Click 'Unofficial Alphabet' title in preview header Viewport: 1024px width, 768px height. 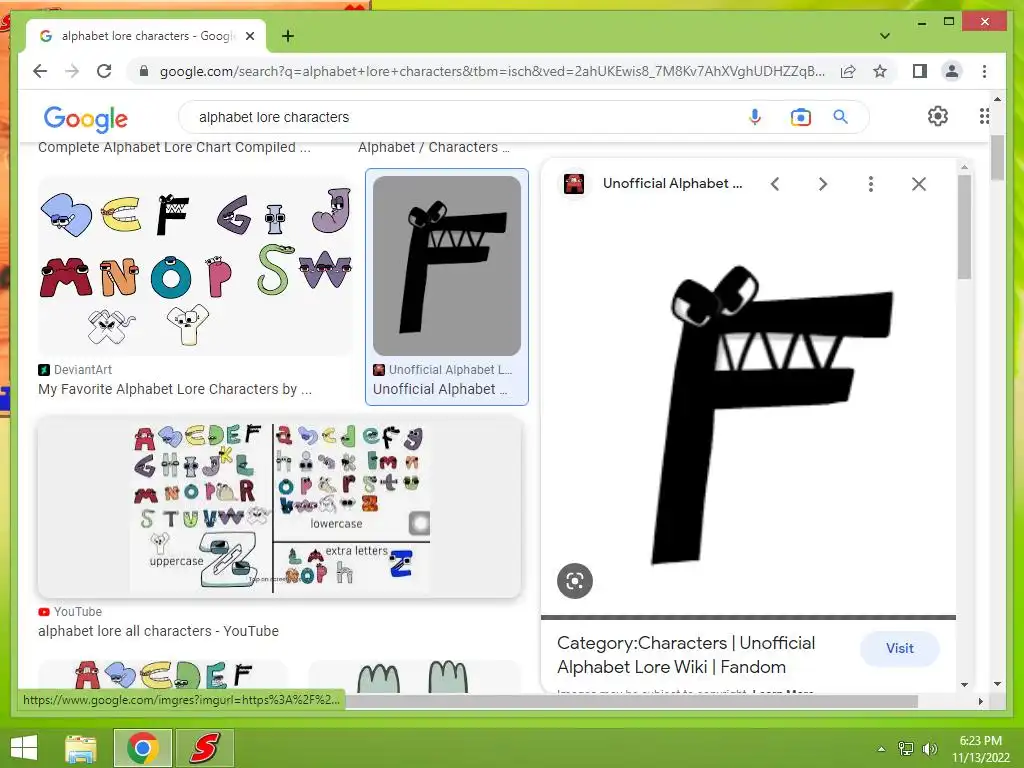click(673, 184)
